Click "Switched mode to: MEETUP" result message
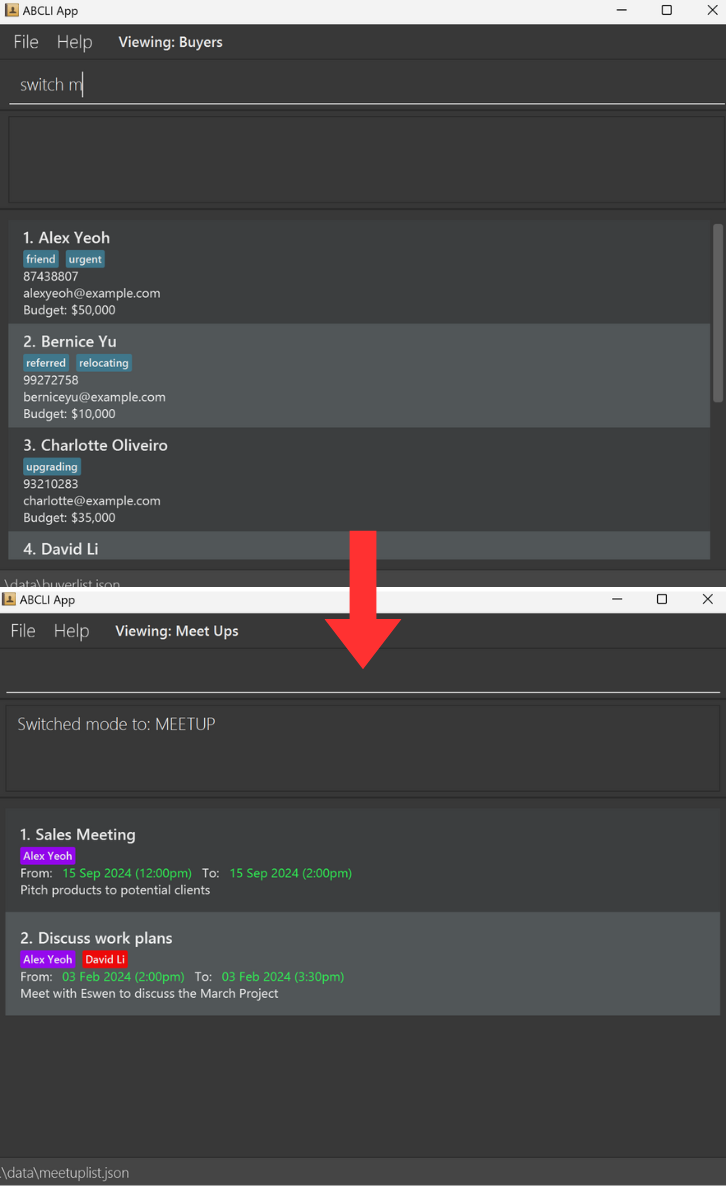726x1186 pixels. tap(116, 724)
